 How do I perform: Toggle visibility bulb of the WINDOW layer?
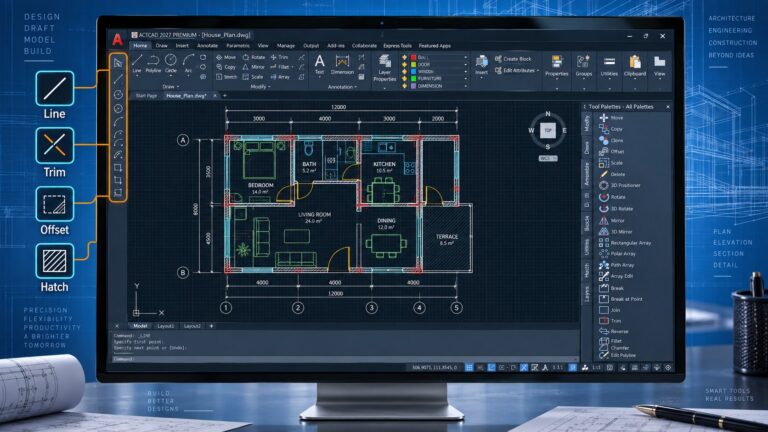pos(405,72)
